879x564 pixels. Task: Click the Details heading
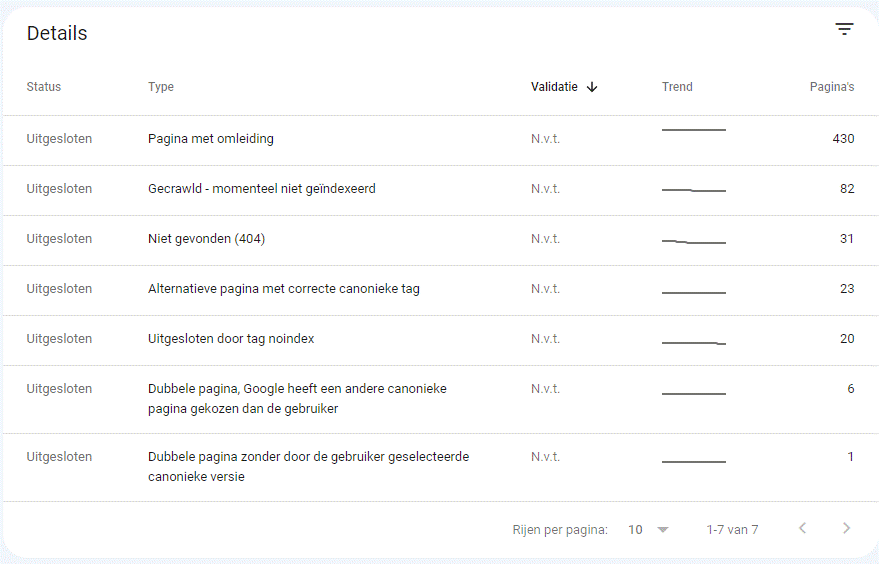57,34
